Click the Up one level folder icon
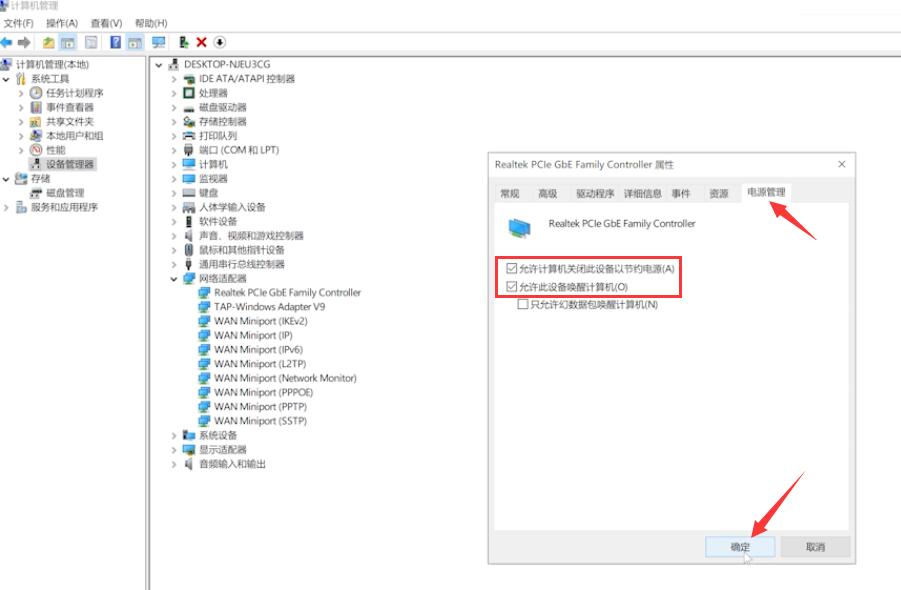Image resolution: width=901 pixels, height=590 pixels. 49,43
